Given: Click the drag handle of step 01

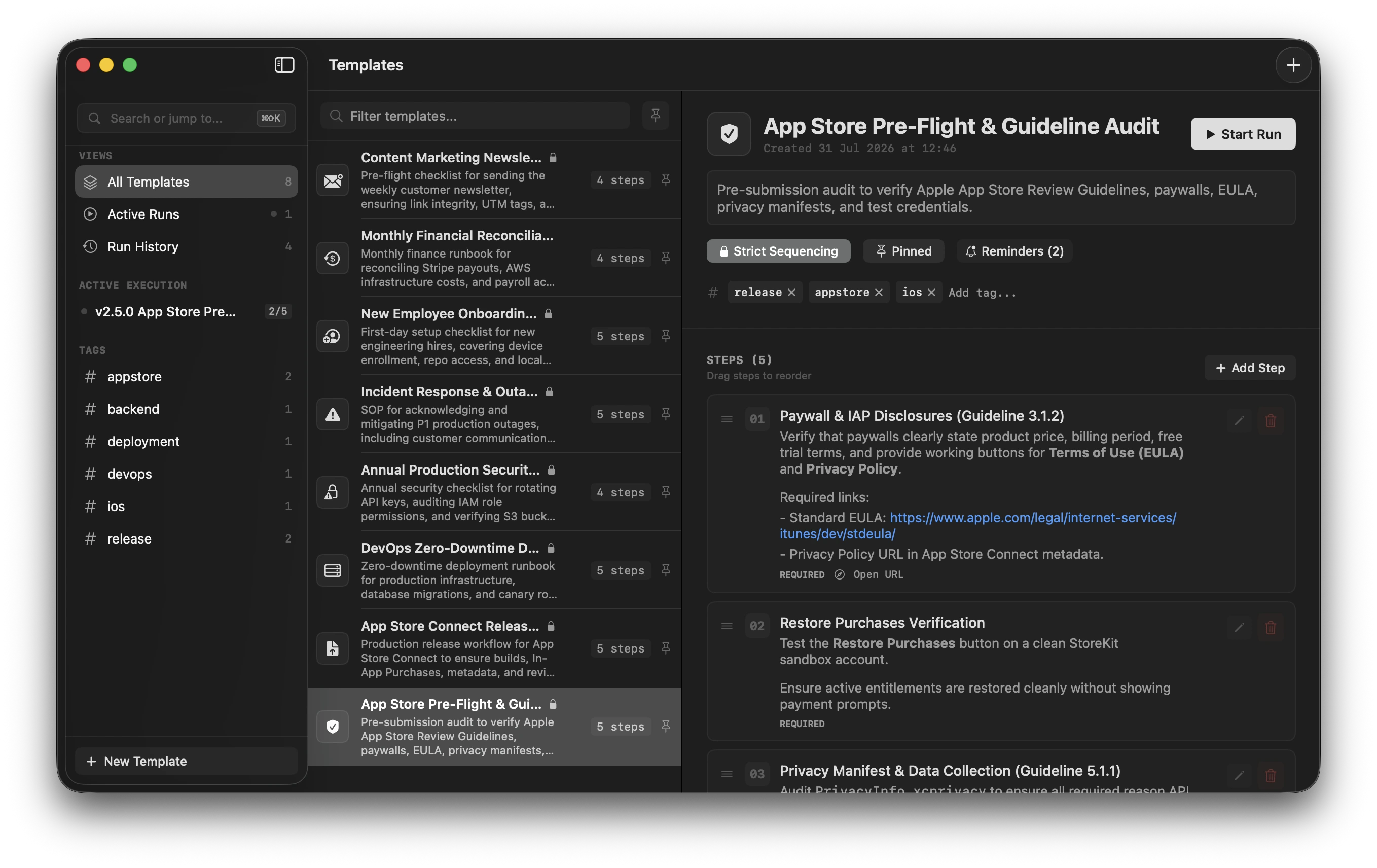Looking at the screenshot, I should coord(727,420).
